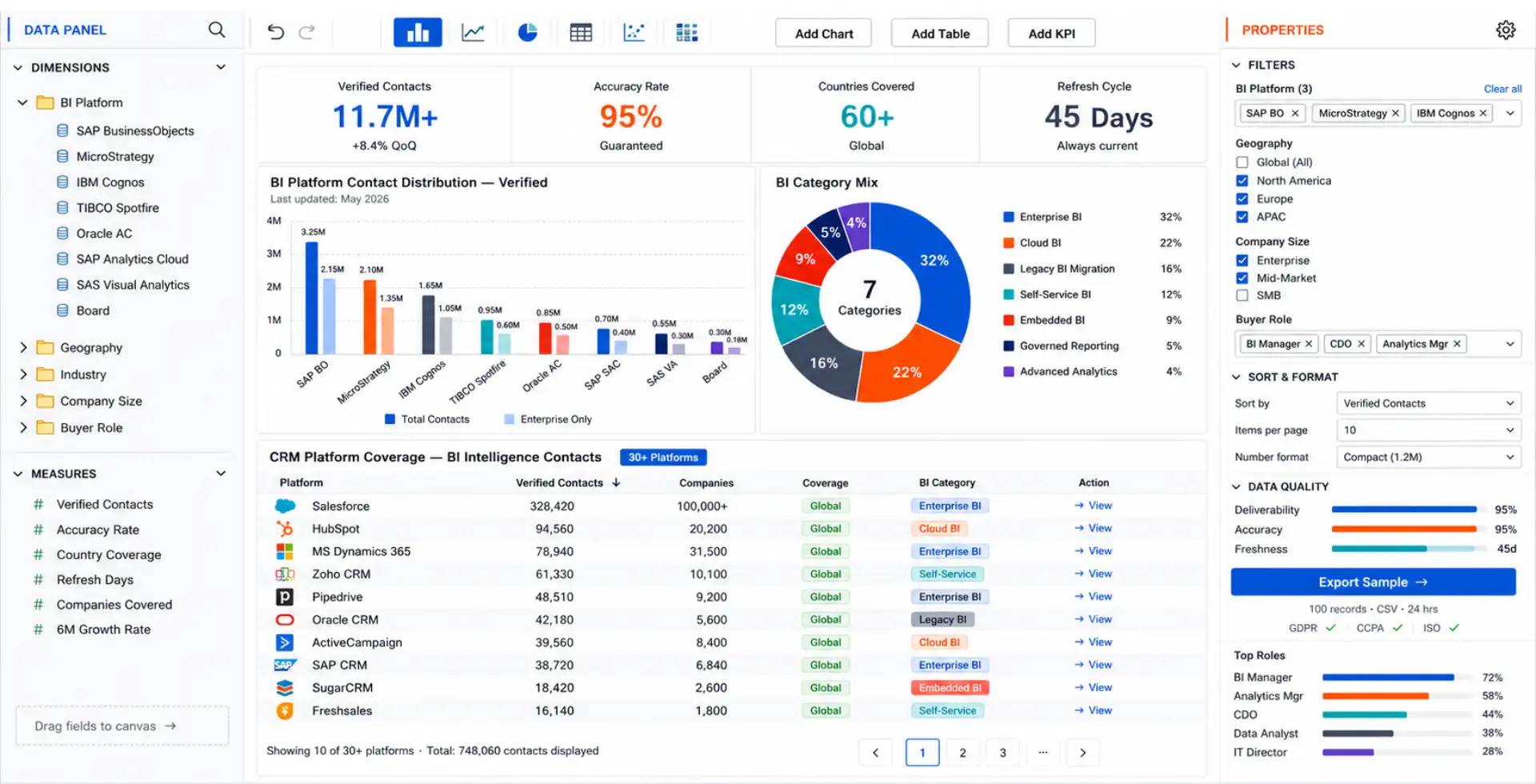The image size is (1536, 784).
Task: Sort by Verified Contacts column arrow
Action: (616, 482)
